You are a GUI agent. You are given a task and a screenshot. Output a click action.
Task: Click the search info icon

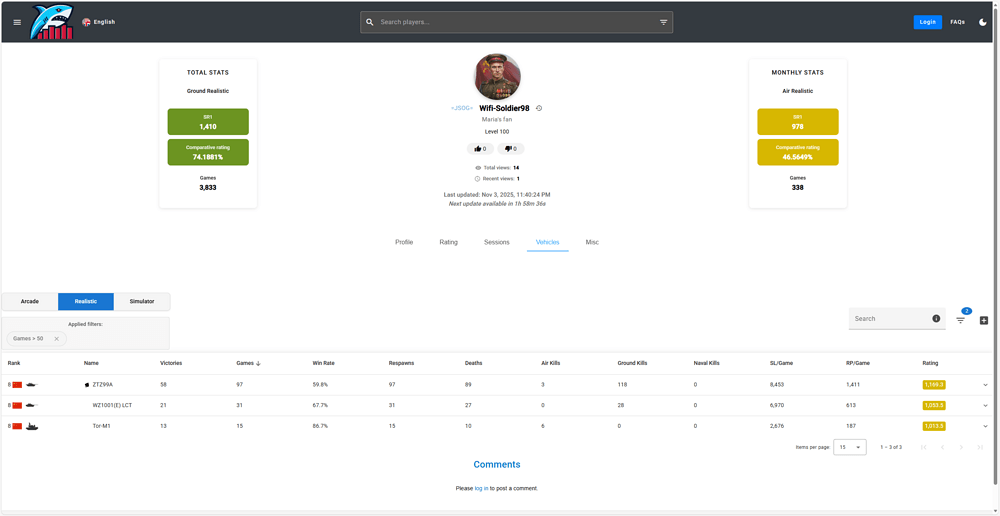coord(936,318)
